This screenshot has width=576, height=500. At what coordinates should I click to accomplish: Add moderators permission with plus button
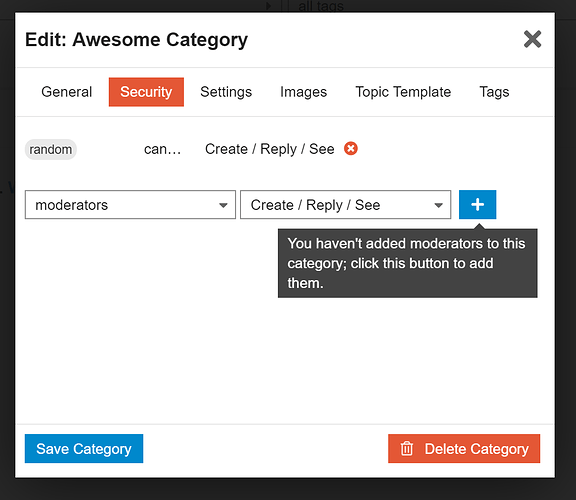click(x=477, y=205)
